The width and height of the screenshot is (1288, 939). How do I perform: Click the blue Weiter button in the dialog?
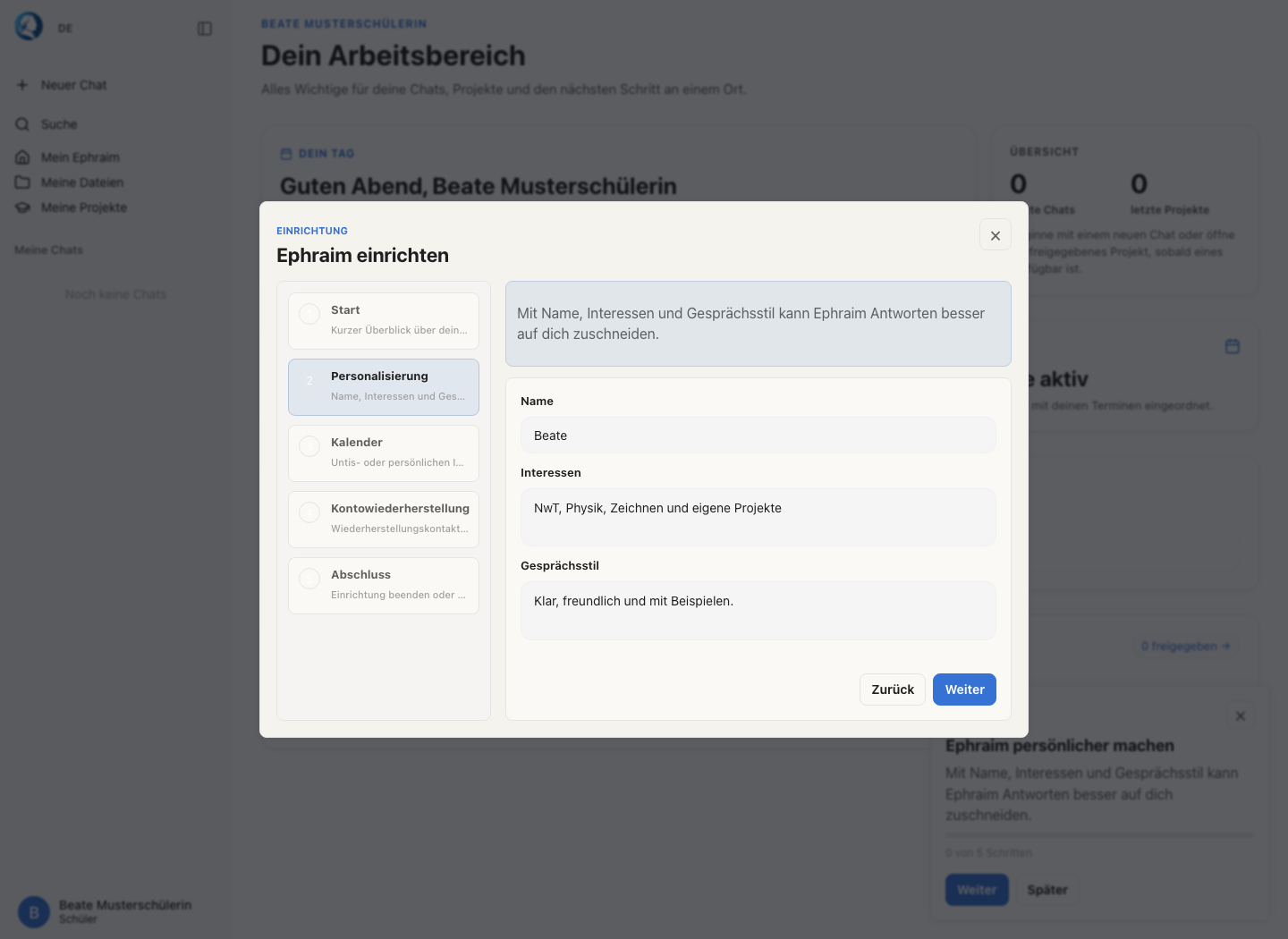pos(964,689)
